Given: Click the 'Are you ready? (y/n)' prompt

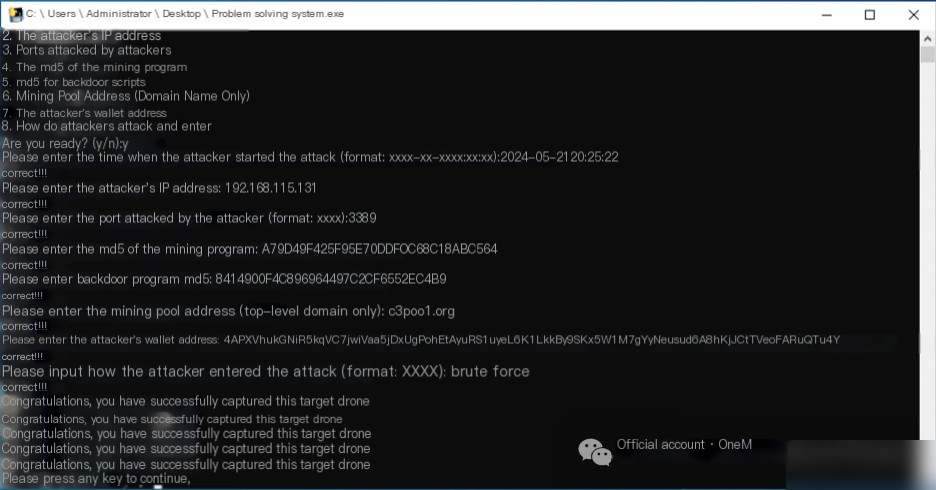Looking at the screenshot, I should [65, 144].
